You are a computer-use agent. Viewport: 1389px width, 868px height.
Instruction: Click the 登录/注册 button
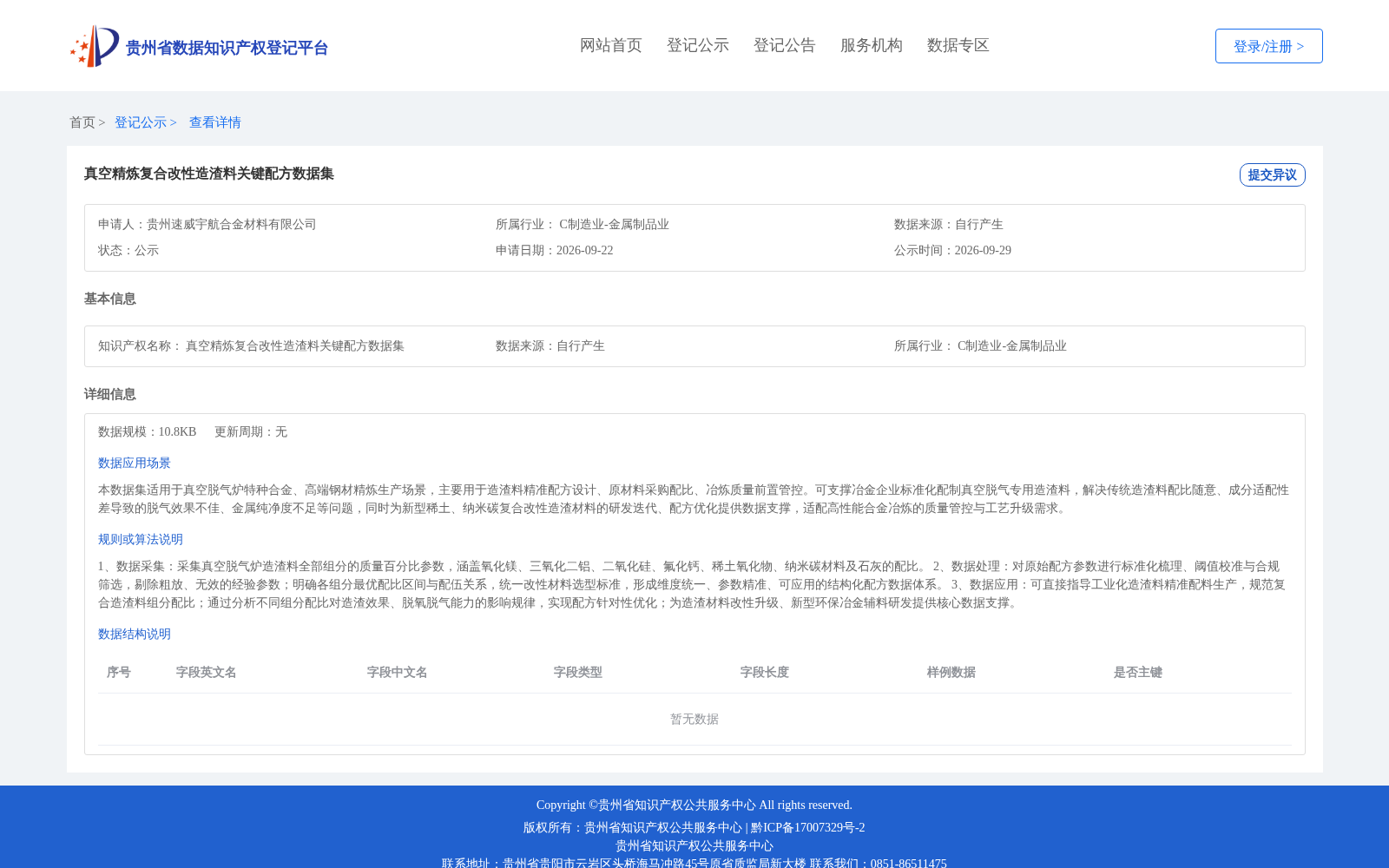click(1269, 46)
